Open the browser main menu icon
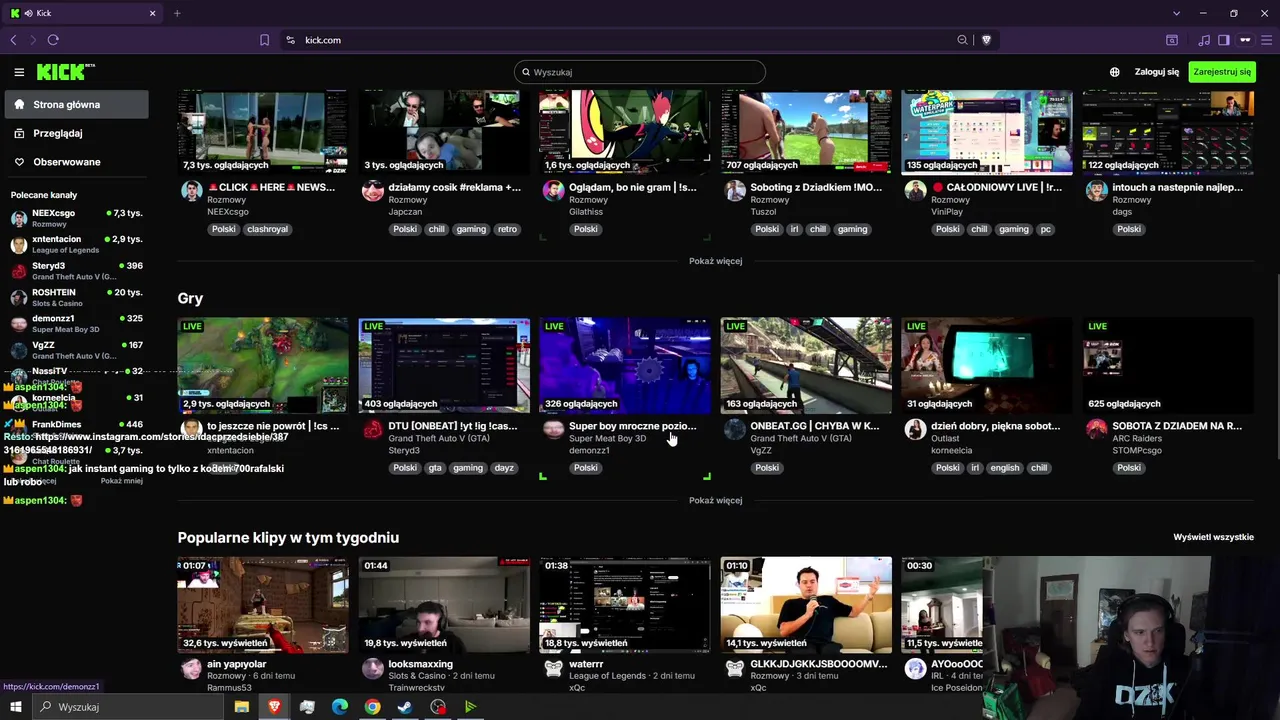Screen dimensions: 1280x720 pos(1266,40)
